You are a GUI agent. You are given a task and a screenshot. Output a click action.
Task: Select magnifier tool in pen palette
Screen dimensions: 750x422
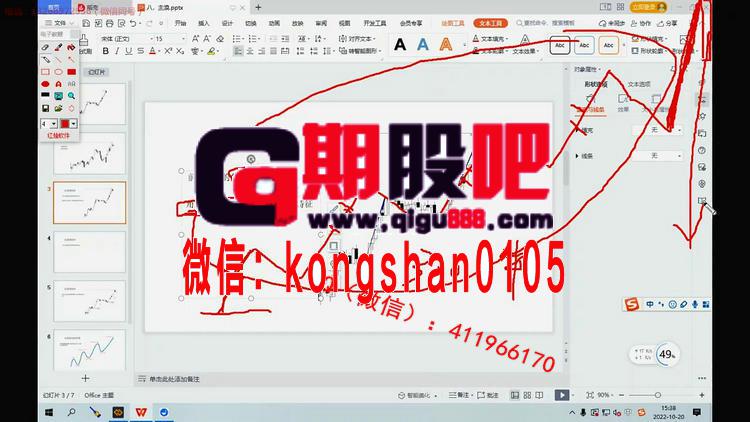[71, 96]
